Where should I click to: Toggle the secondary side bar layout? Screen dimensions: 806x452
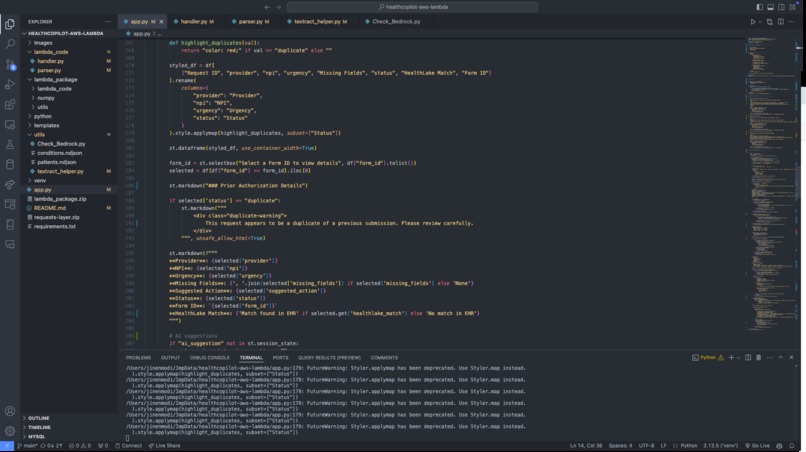(x=781, y=7)
